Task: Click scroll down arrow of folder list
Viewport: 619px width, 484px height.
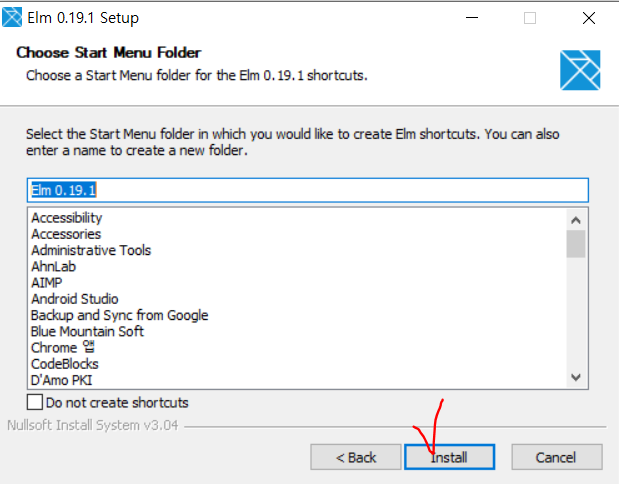Action: (x=576, y=377)
